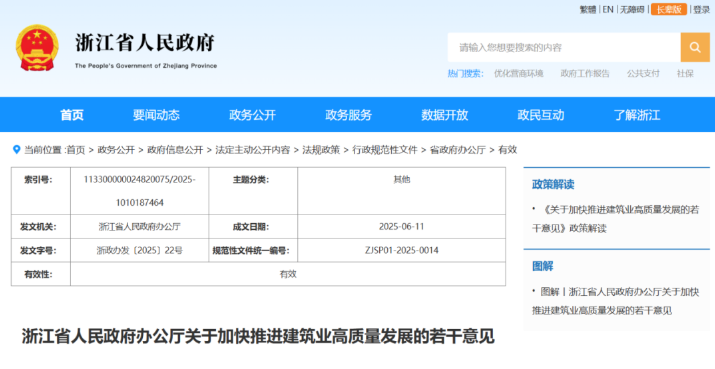Open the 政务服务 navigation tab
The height and width of the screenshot is (369, 715).
349,115
